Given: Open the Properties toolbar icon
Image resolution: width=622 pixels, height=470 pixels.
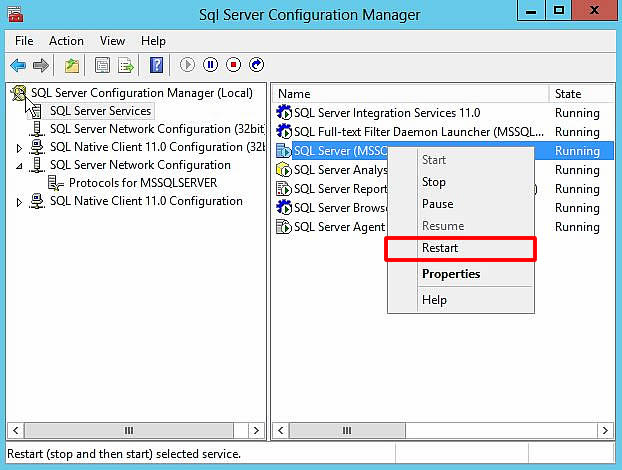Looking at the screenshot, I should click(x=101, y=66).
